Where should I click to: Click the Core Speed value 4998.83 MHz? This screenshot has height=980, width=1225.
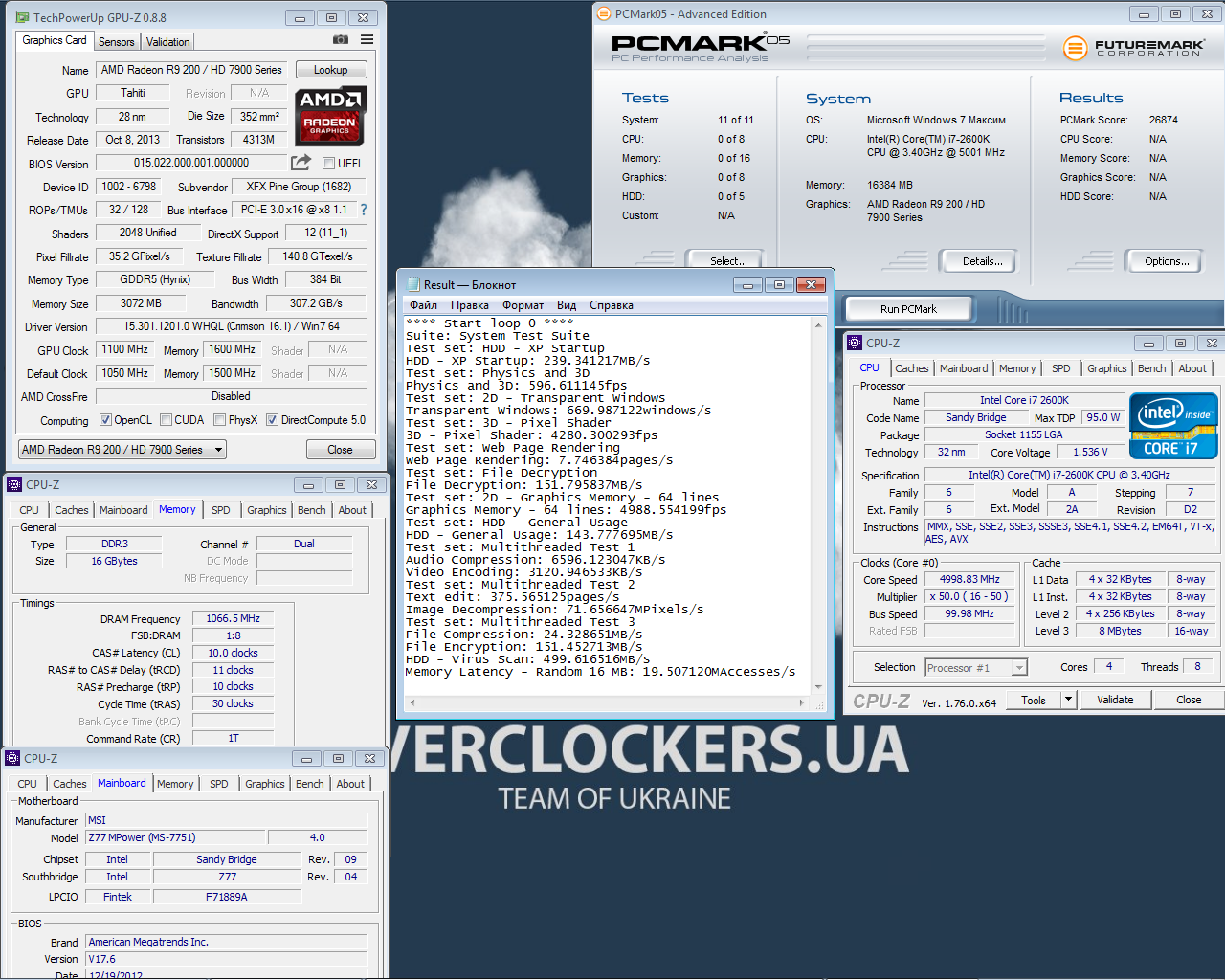pos(969,579)
